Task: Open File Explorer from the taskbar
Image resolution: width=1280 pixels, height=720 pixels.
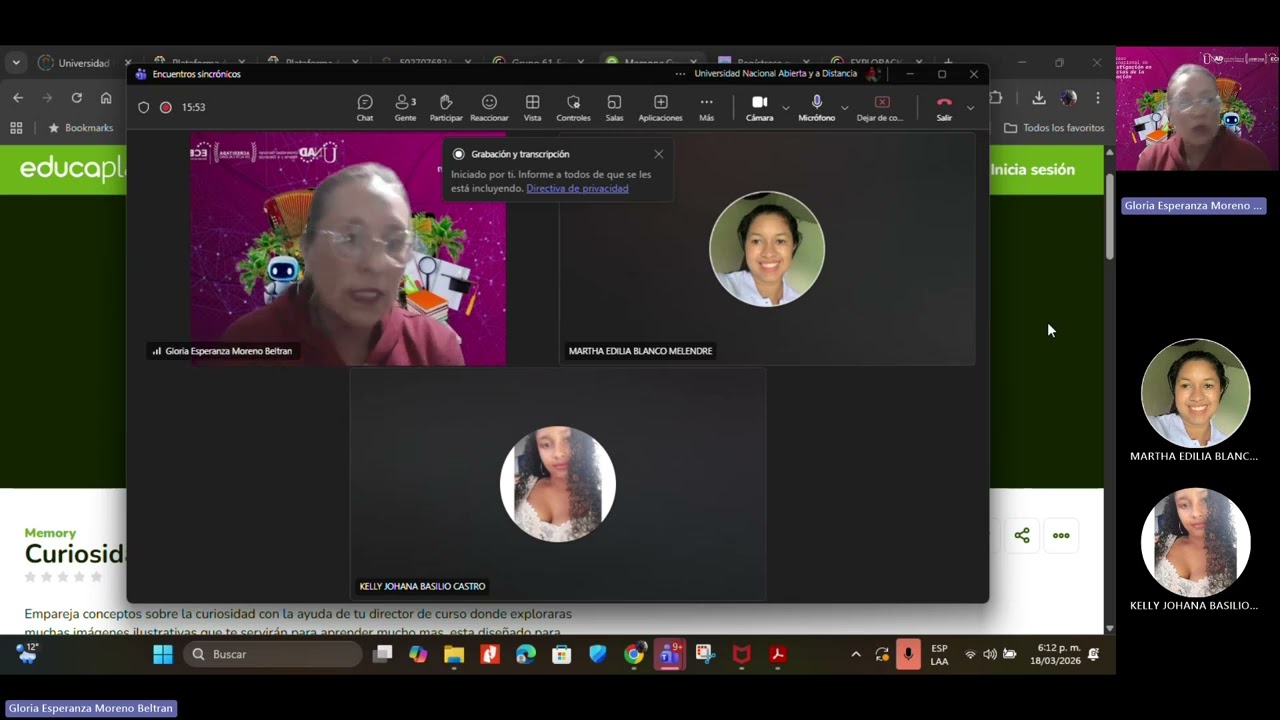Action: (454, 654)
